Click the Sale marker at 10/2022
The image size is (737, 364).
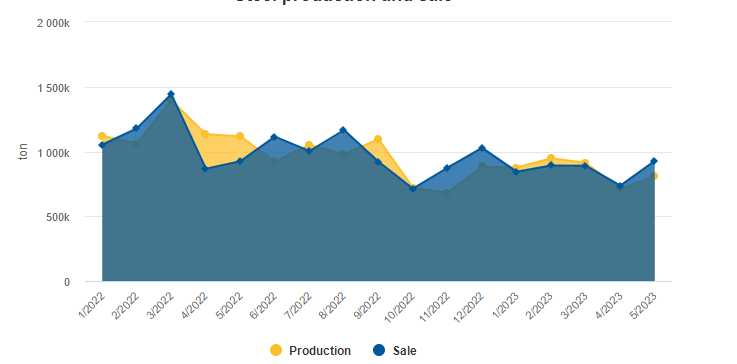pyautogui.click(x=413, y=189)
